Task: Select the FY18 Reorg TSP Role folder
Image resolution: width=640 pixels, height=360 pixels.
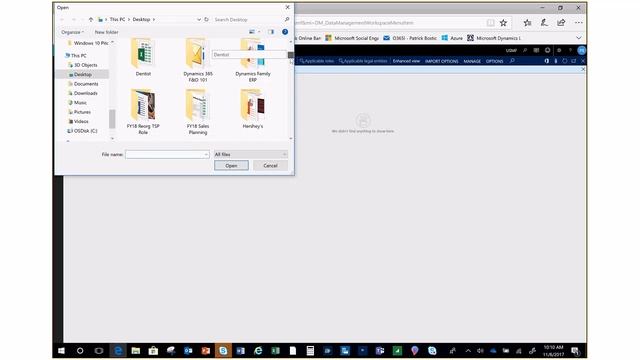Action: [143, 112]
